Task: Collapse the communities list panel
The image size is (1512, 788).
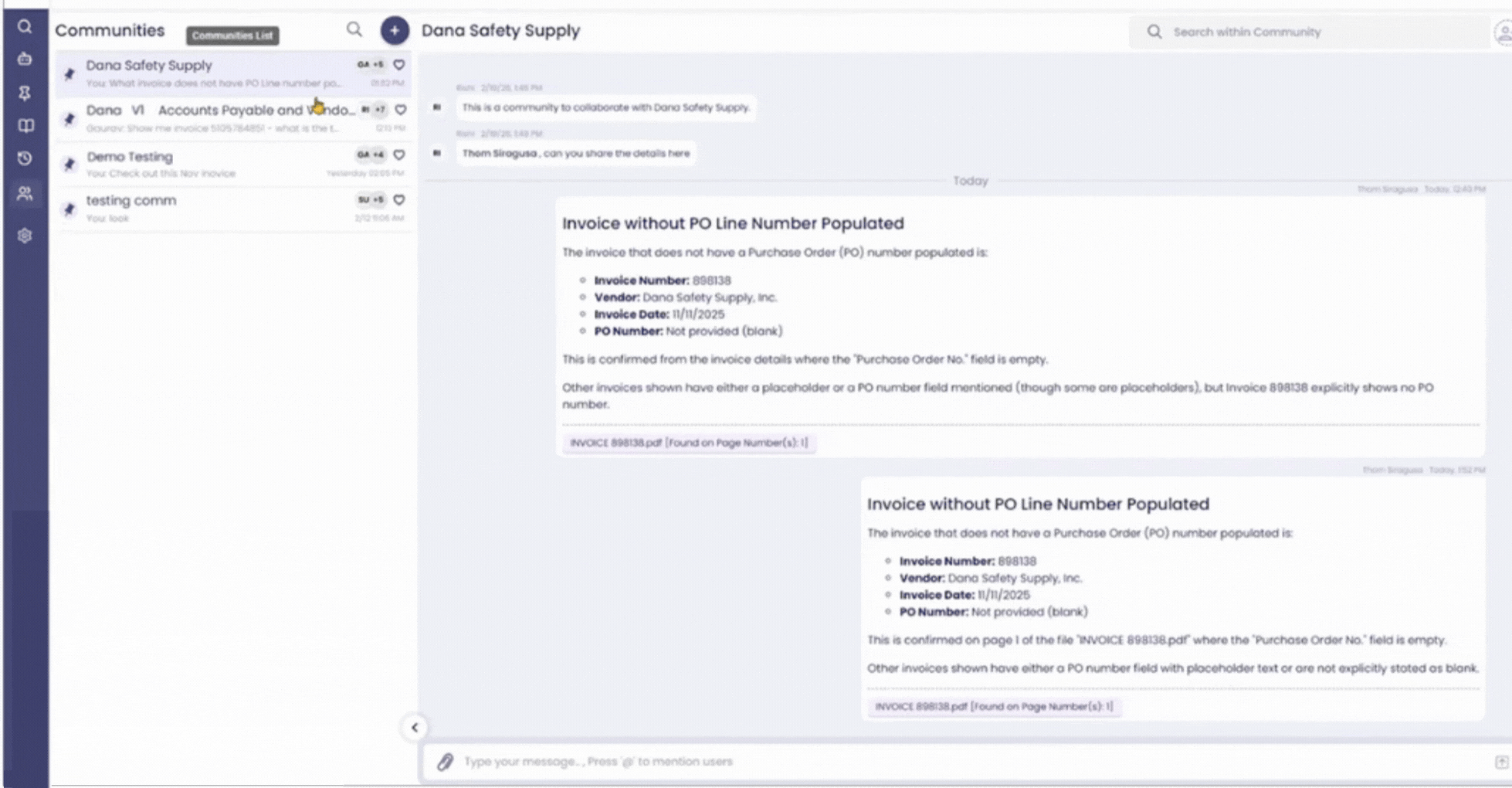Action: [x=415, y=728]
